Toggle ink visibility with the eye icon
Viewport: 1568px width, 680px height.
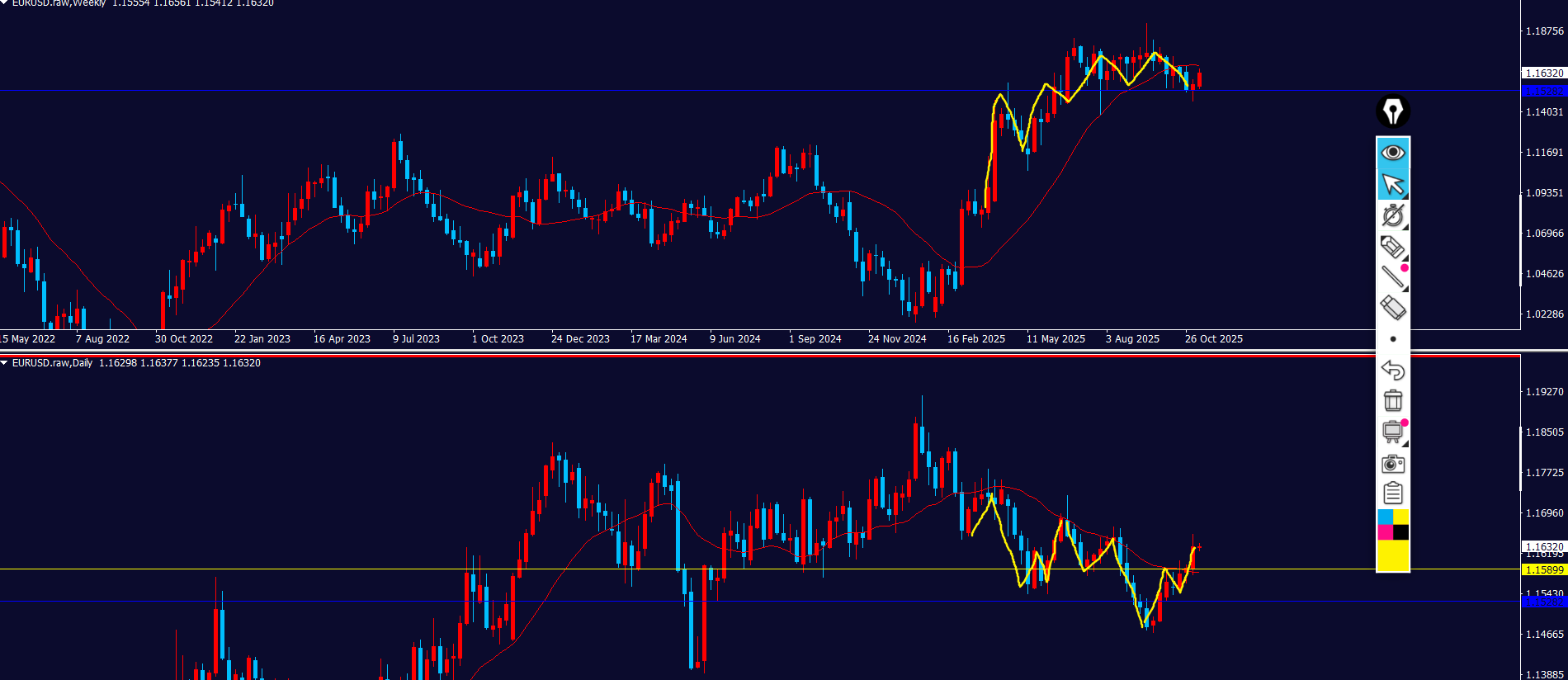click(x=1393, y=153)
